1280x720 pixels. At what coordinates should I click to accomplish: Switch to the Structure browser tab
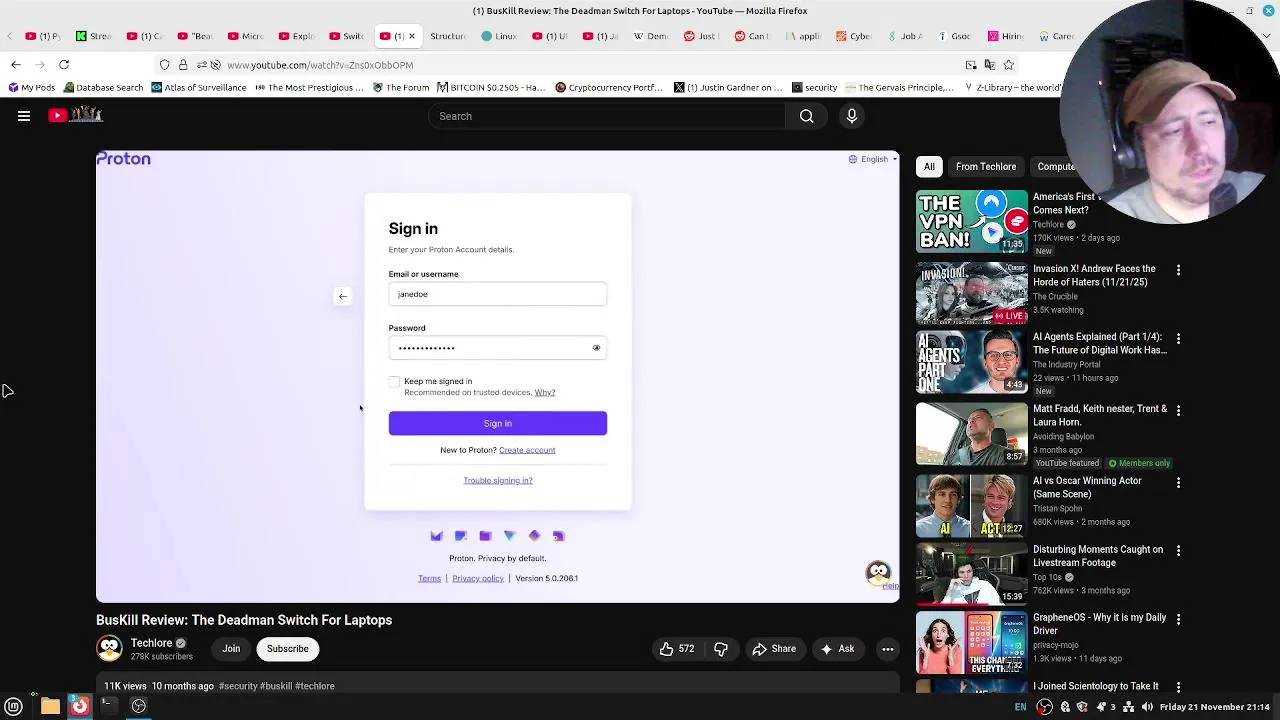[447, 36]
